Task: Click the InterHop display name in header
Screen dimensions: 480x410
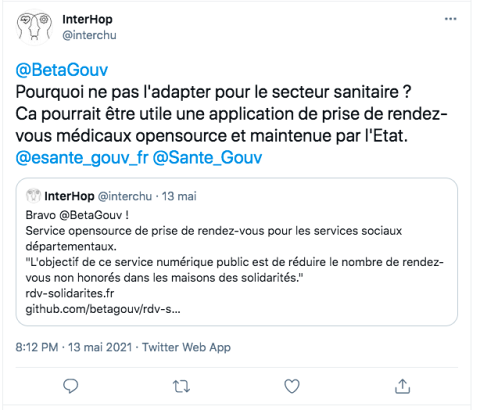Action: (87, 19)
